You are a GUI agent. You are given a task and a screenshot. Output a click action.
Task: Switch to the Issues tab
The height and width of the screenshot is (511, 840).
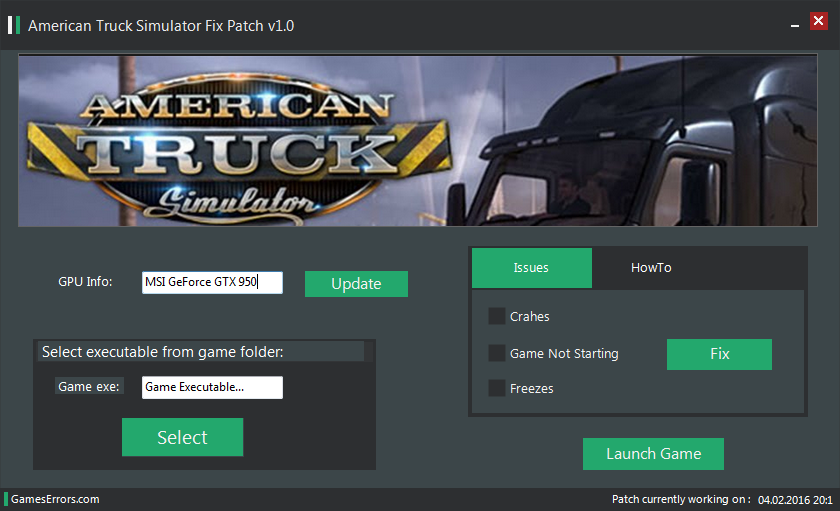click(x=531, y=268)
